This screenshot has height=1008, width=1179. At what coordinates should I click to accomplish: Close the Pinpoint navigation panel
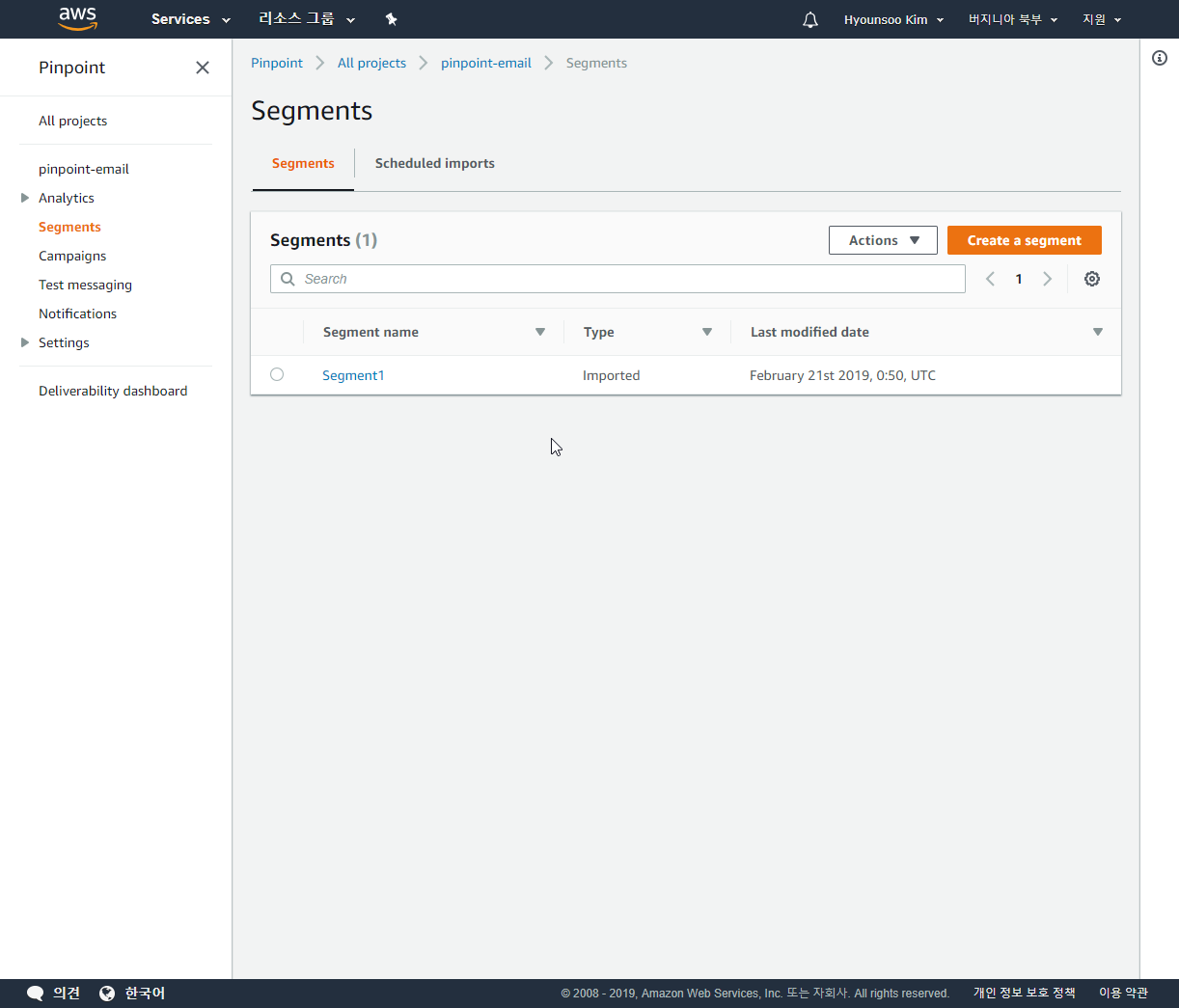point(203,68)
